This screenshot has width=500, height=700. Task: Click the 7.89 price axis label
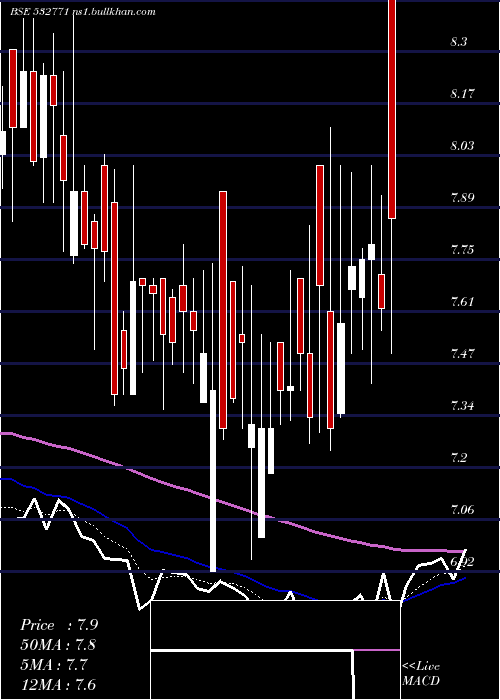click(462, 198)
